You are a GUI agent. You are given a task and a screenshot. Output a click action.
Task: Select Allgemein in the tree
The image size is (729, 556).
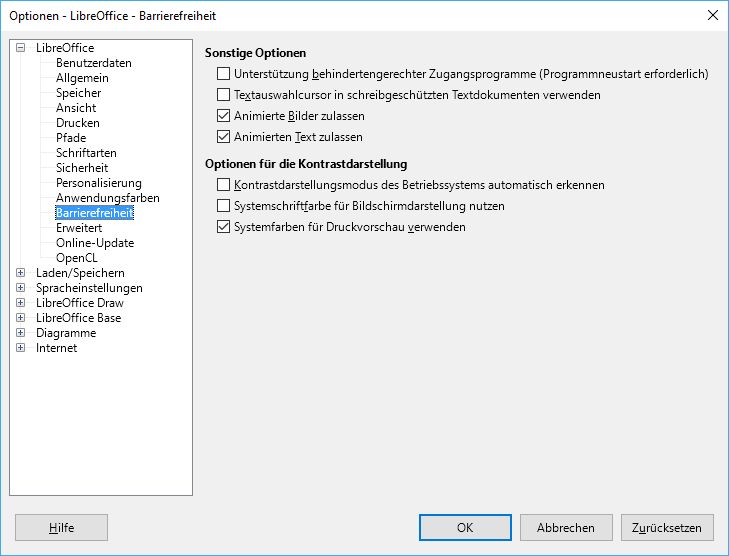point(82,78)
